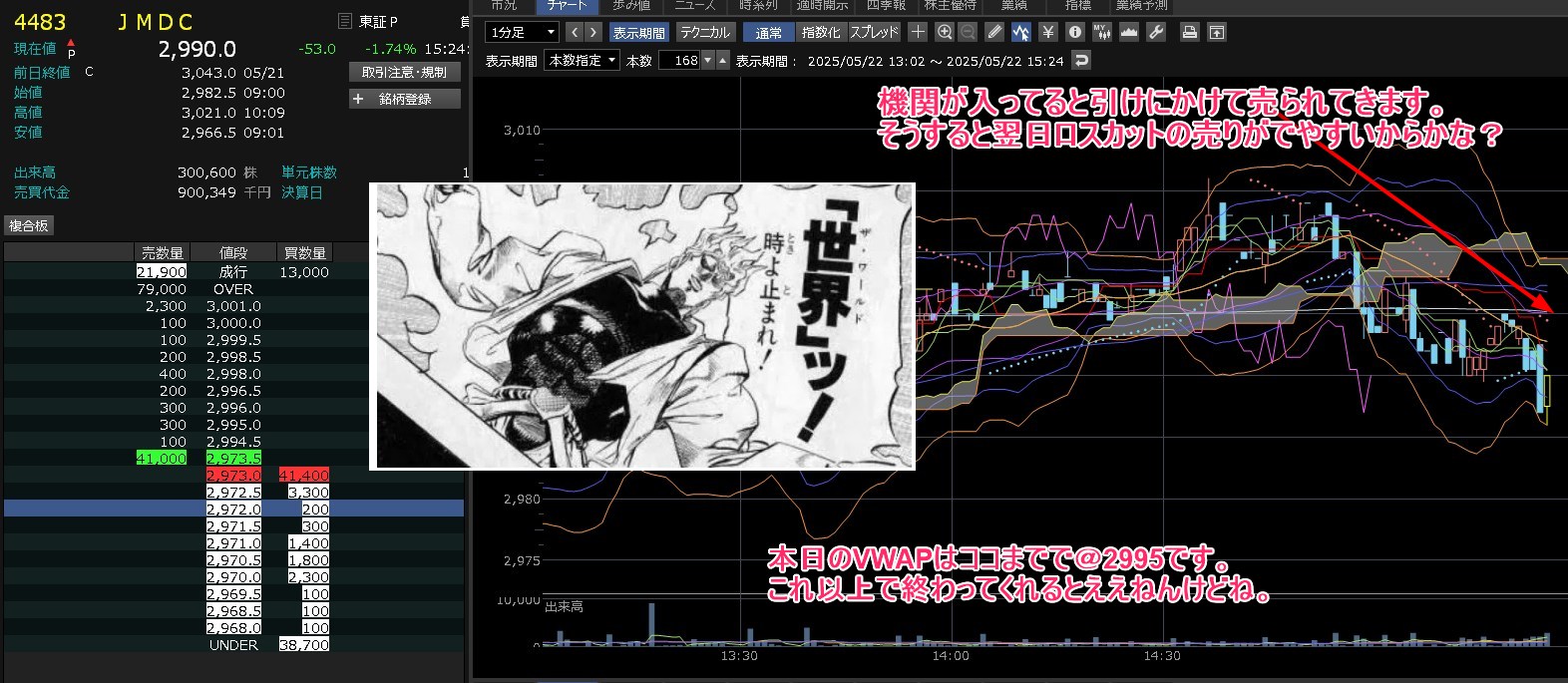The image size is (1568, 683).
Task: Click the area chart style icon
Action: click(1129, 32)
